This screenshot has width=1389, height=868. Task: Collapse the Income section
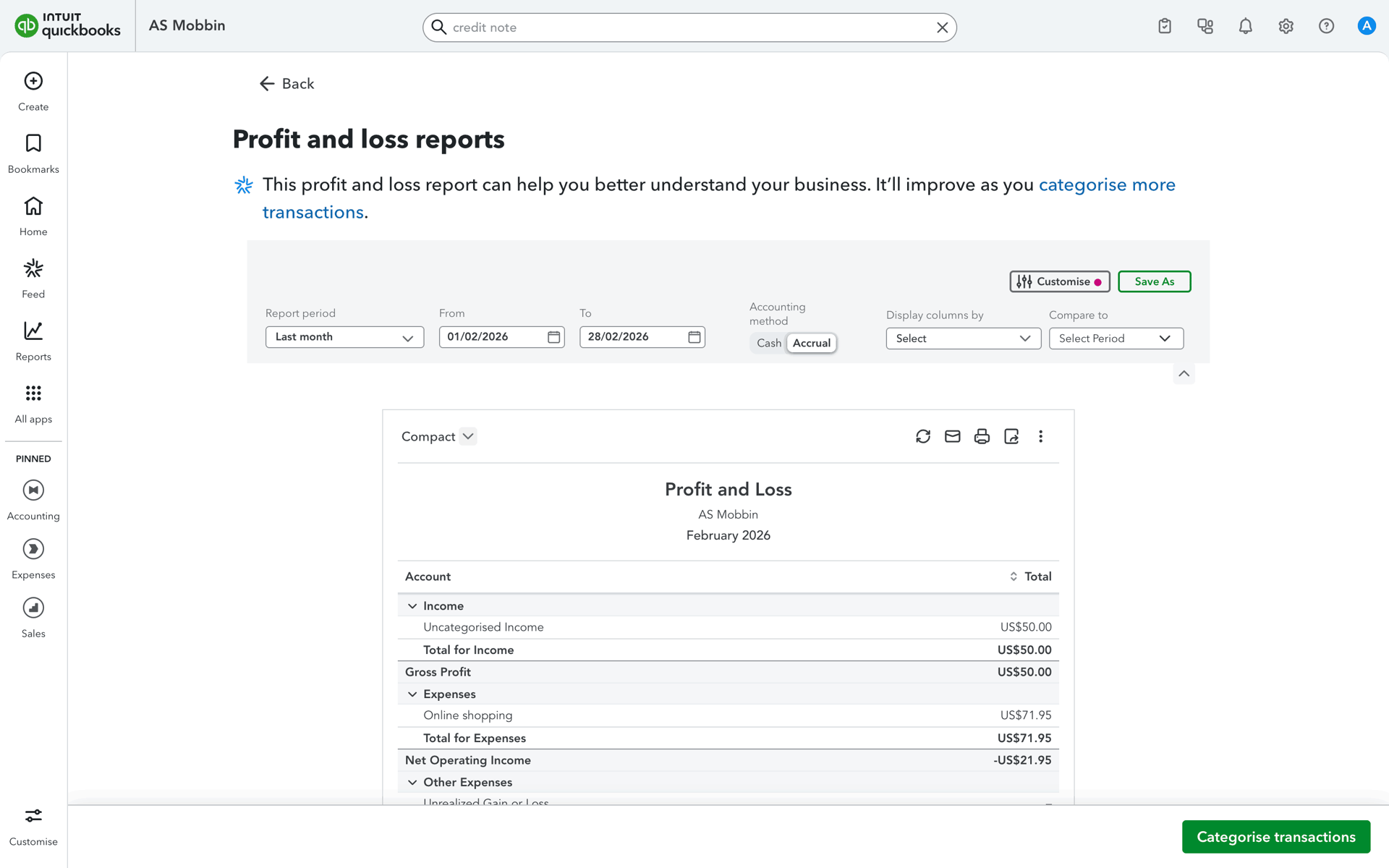click(412, 606)
